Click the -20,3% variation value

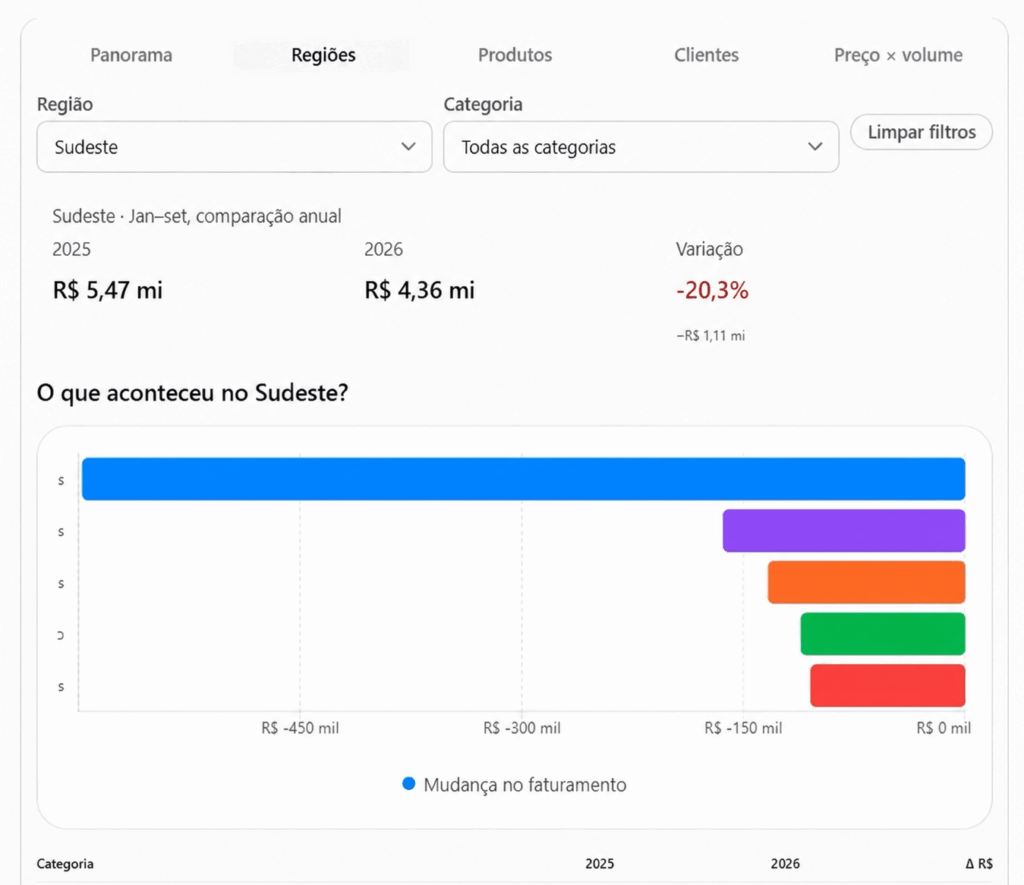pos(712,290)
